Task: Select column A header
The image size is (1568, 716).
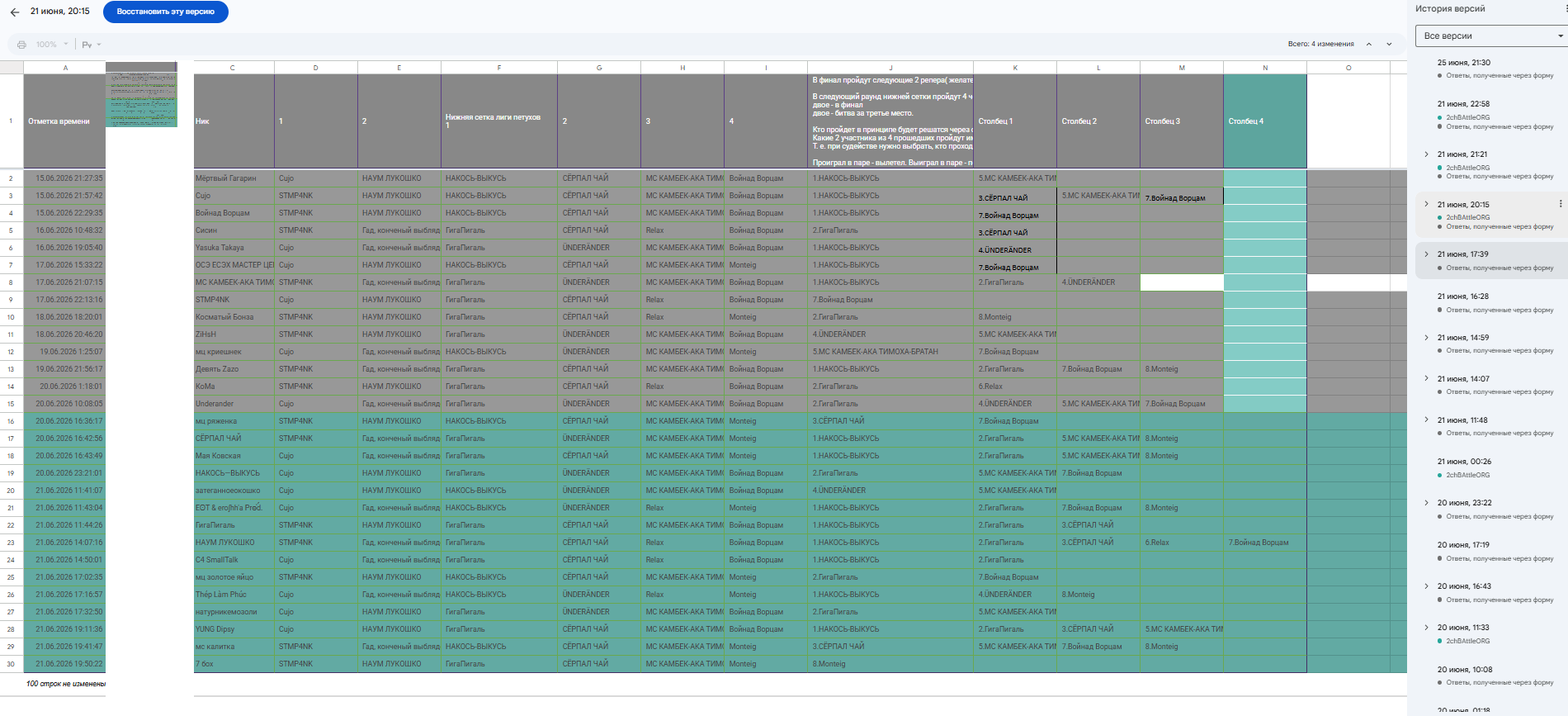Action: point(64,68)
